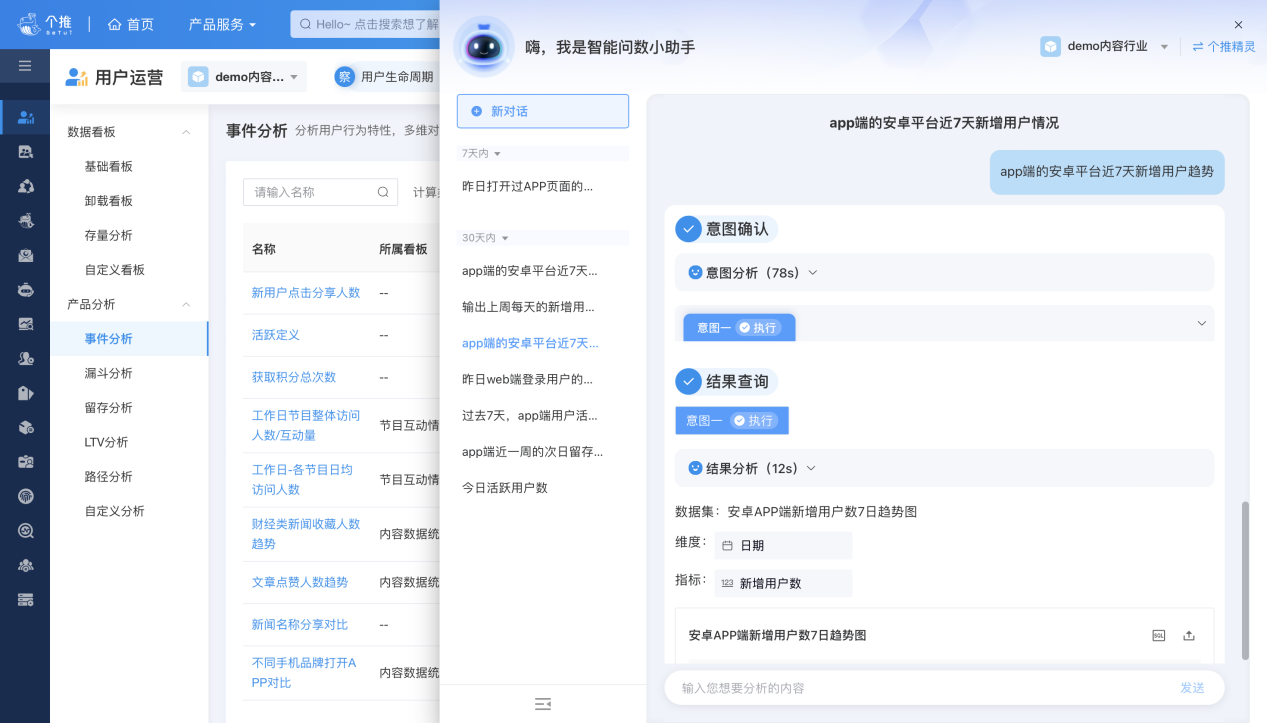Close the assistant panel with the X

tap(1238, 24)
